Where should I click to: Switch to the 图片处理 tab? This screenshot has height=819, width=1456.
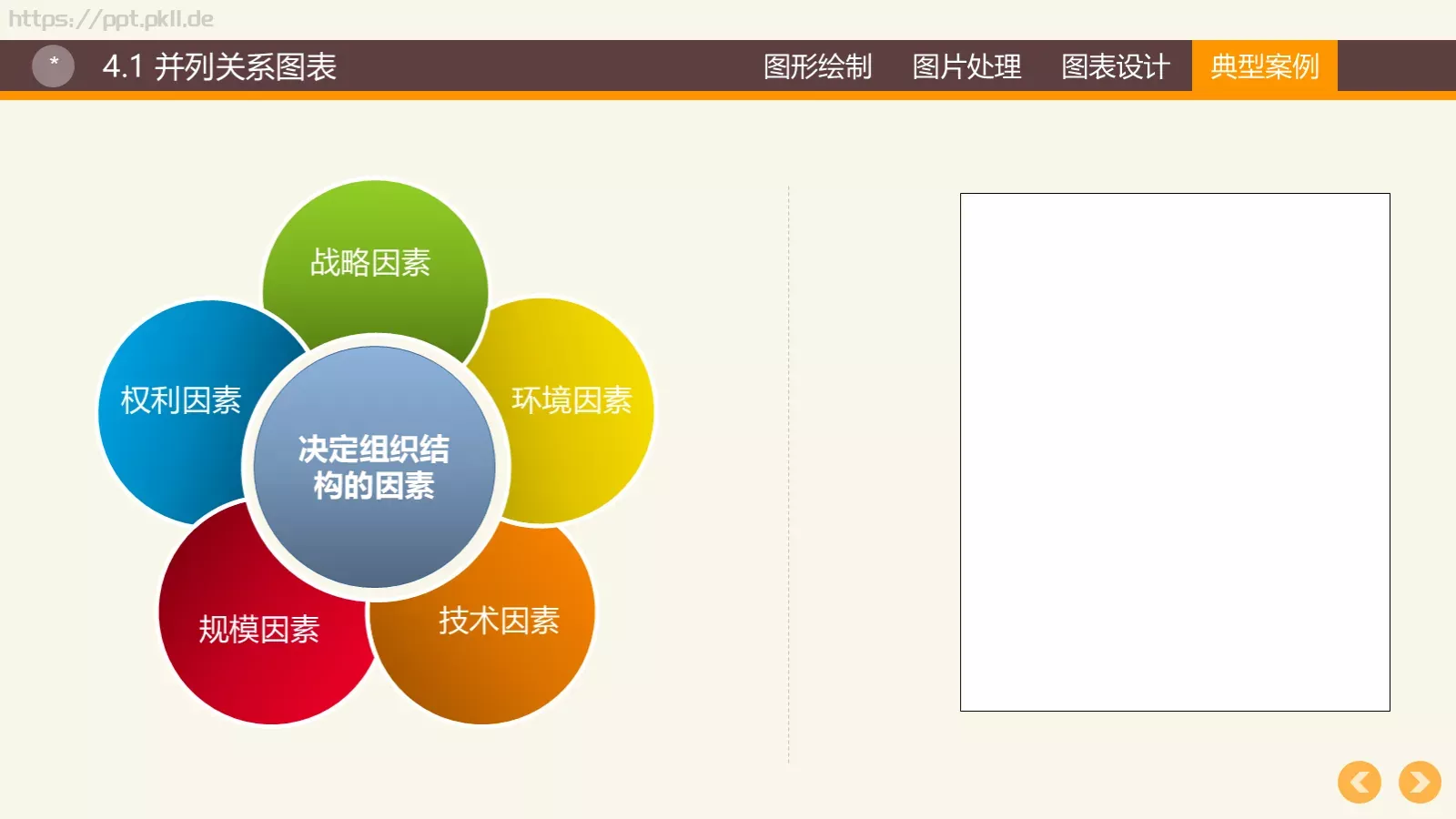pyautogui.click(x=966, y=66)
